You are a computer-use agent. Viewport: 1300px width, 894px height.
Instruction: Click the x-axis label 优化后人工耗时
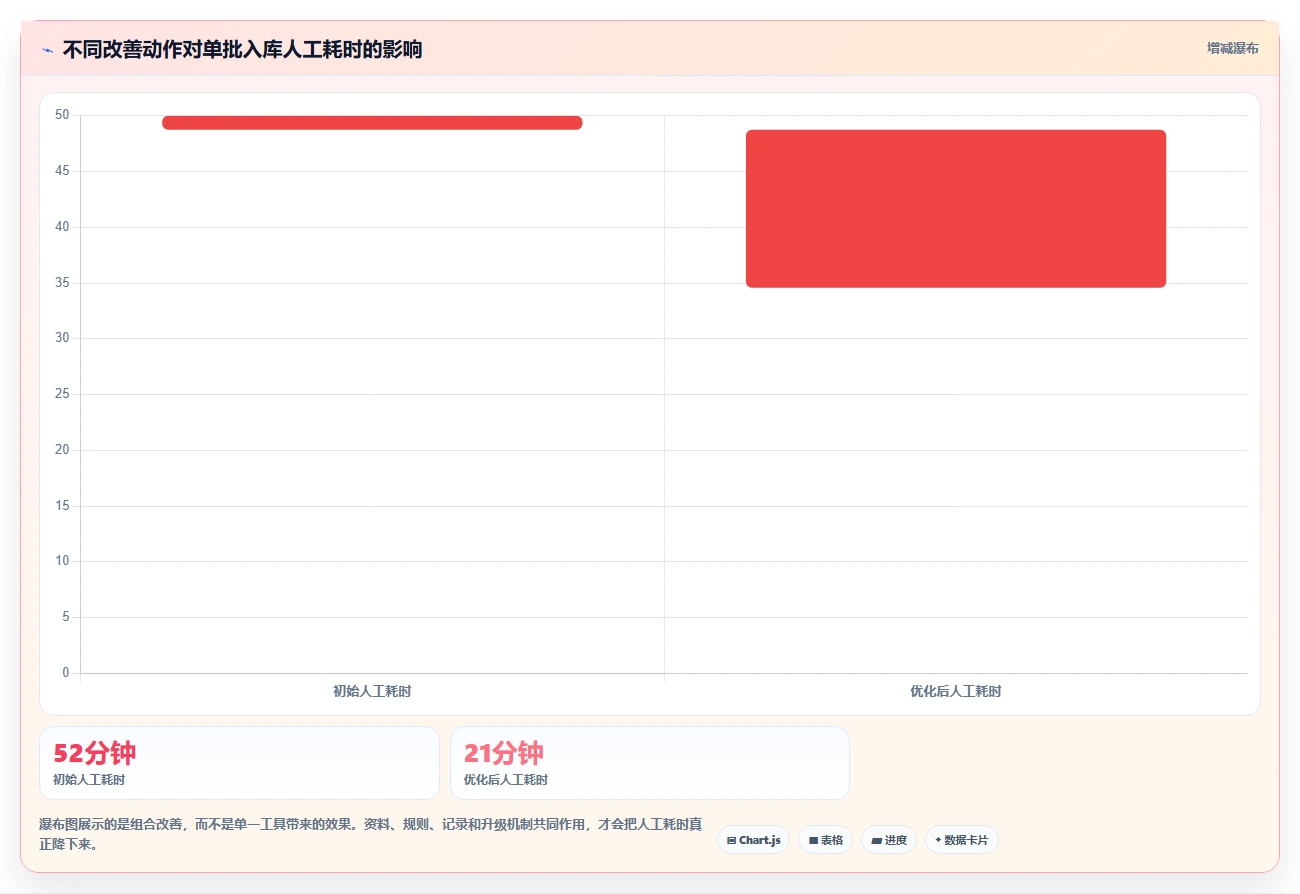pyautogui.click(x=956, y=691)
